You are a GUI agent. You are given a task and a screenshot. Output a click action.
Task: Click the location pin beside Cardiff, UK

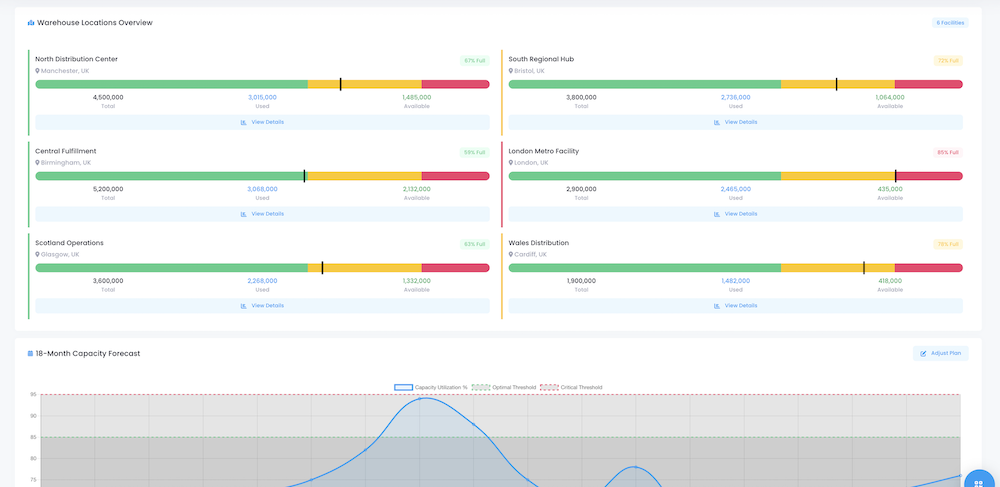511,255
